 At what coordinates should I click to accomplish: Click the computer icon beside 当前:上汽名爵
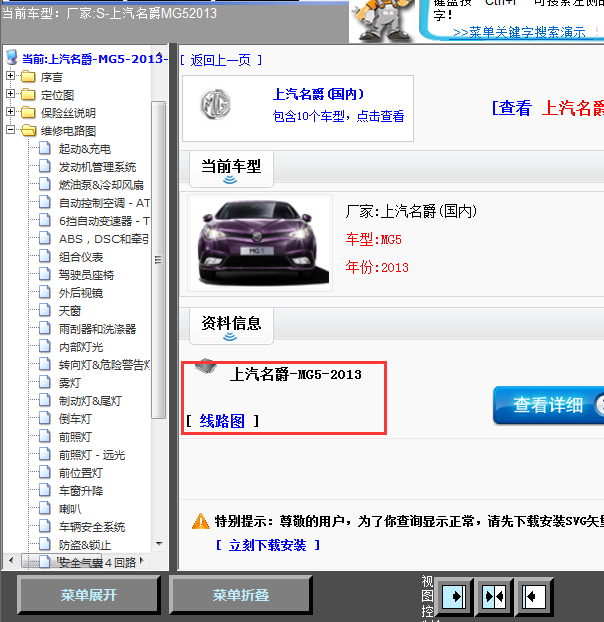pyautogui.click(x=12, y=58)
